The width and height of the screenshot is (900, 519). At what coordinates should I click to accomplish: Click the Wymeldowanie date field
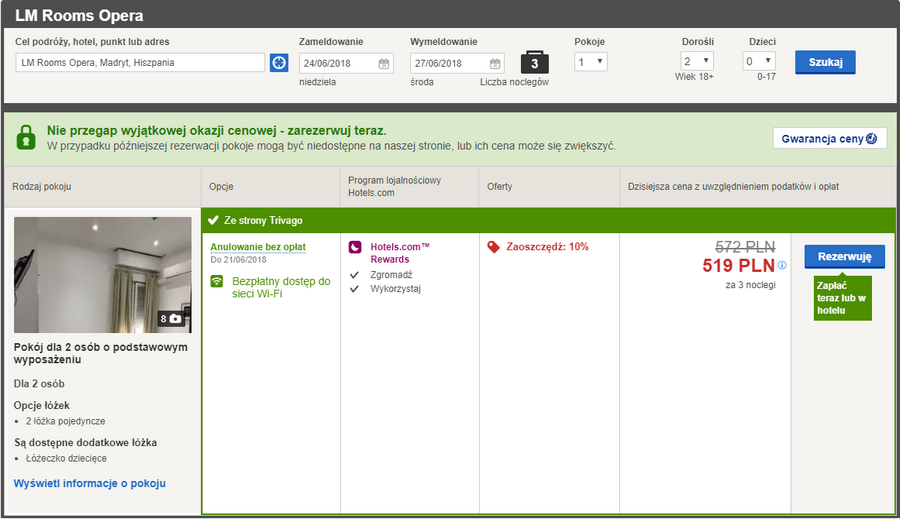pos(457,63)
